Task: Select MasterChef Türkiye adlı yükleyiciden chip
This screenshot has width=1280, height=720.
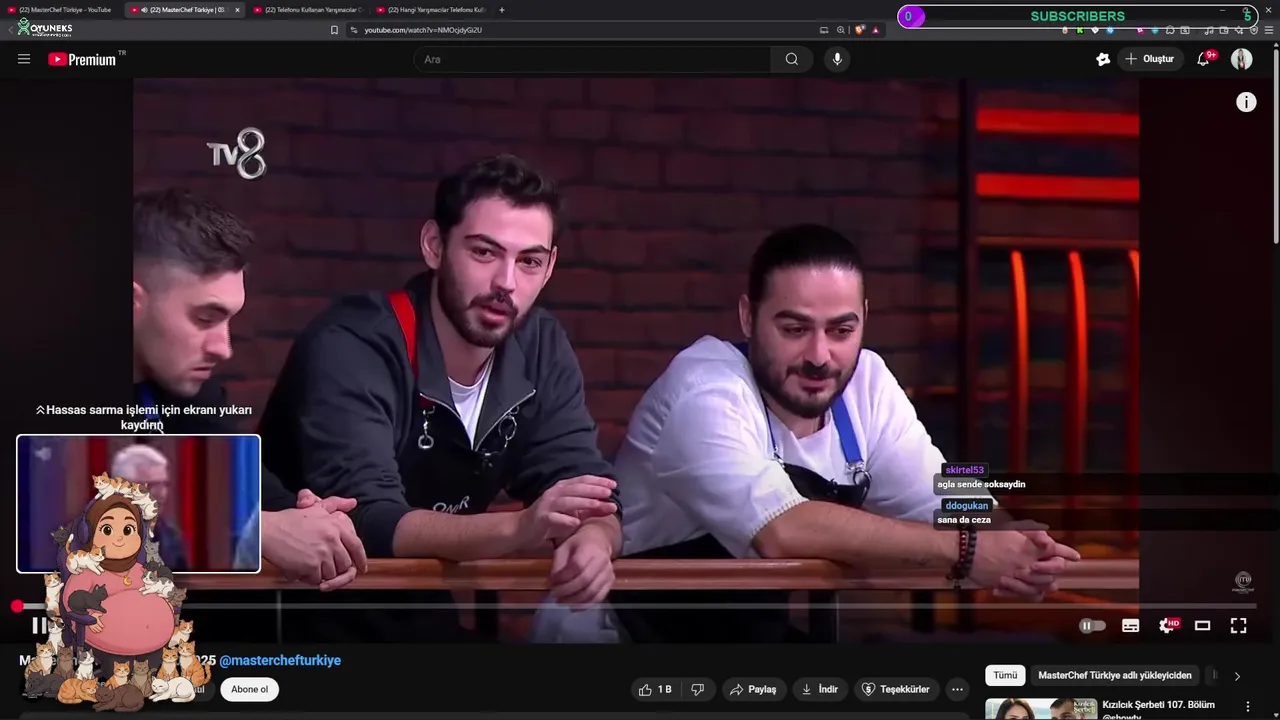Action: [1115, 675]
